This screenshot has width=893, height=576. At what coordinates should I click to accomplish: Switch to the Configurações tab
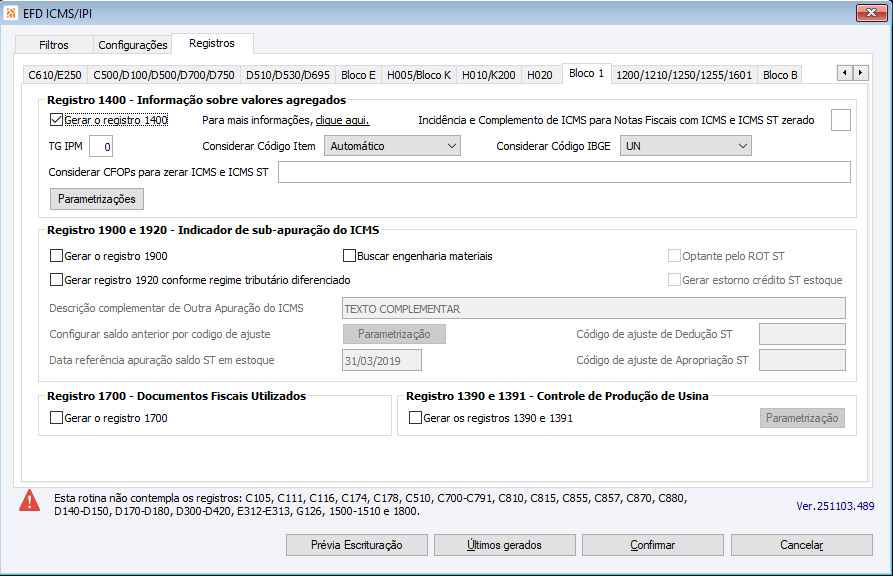pos(133,45)
